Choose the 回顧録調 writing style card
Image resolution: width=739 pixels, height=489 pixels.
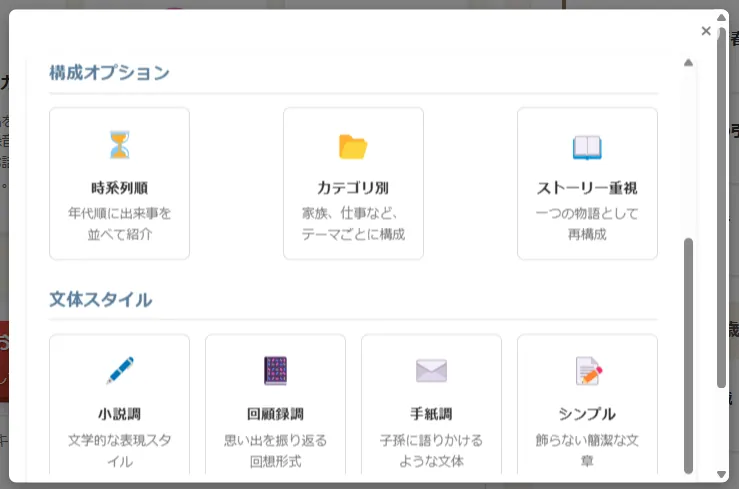click(x=275, y=405)
